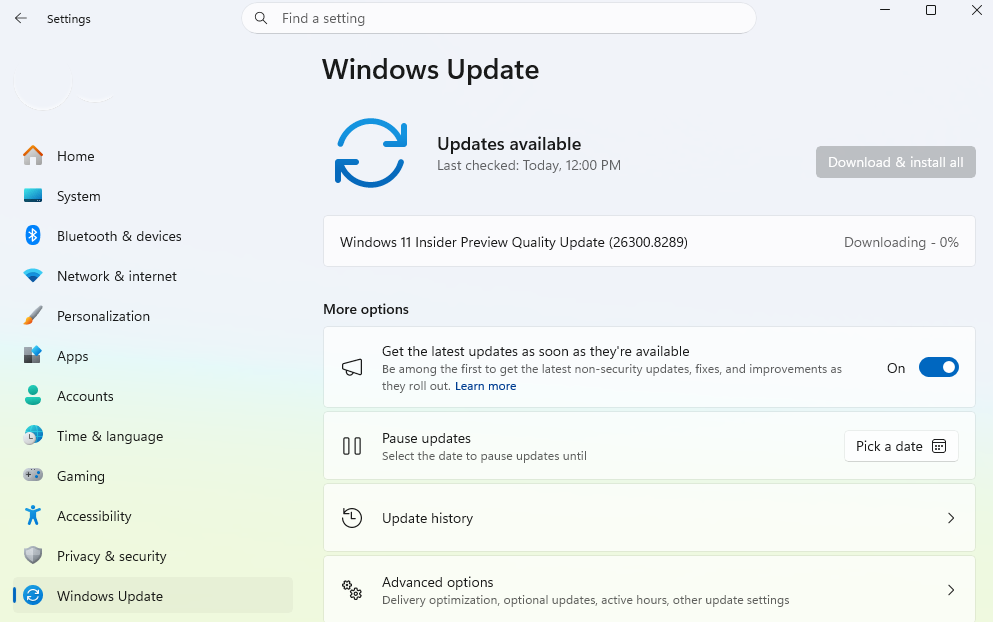Click the Gaming controller icon
The width and height of the screenshot is (993, 622).
(x=33, y=476)
